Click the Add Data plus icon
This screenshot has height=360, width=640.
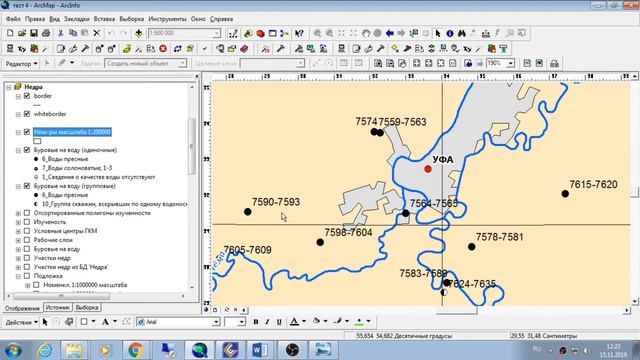(138, 33)
